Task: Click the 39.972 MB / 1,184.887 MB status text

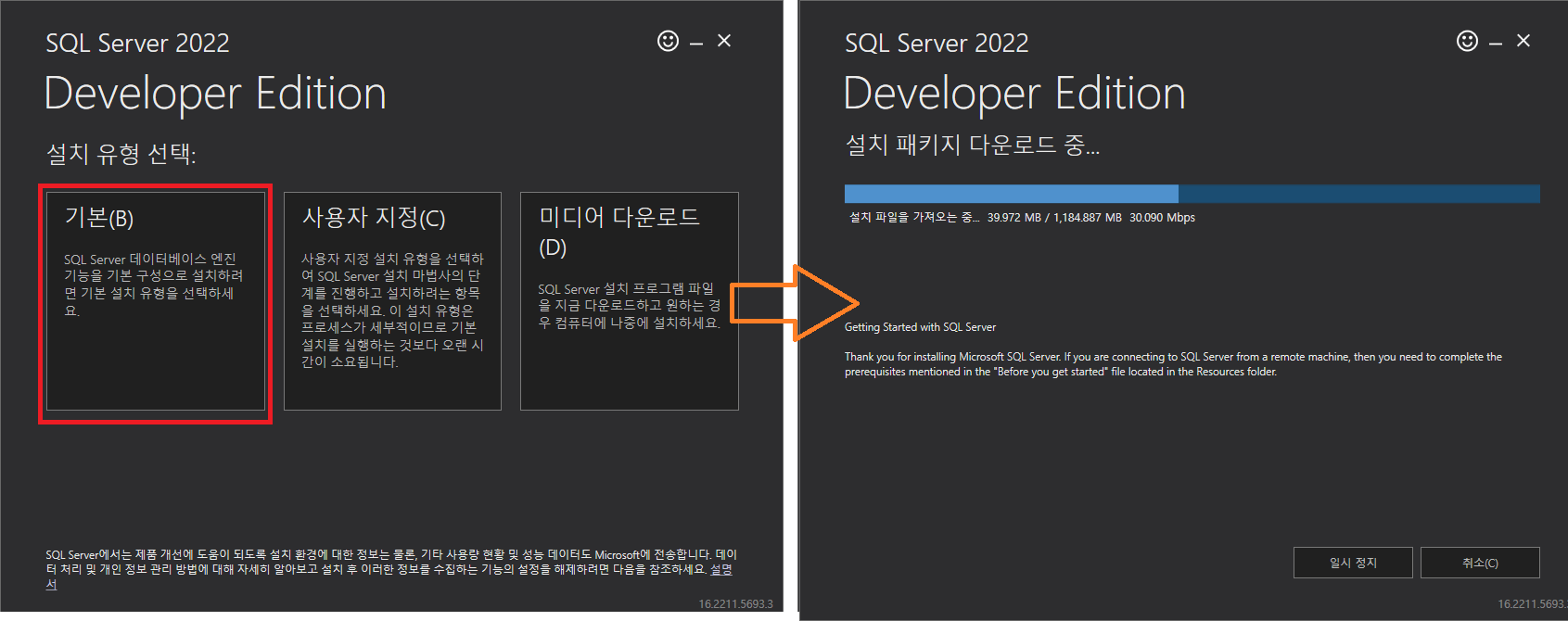Action: pos(1054,218)
